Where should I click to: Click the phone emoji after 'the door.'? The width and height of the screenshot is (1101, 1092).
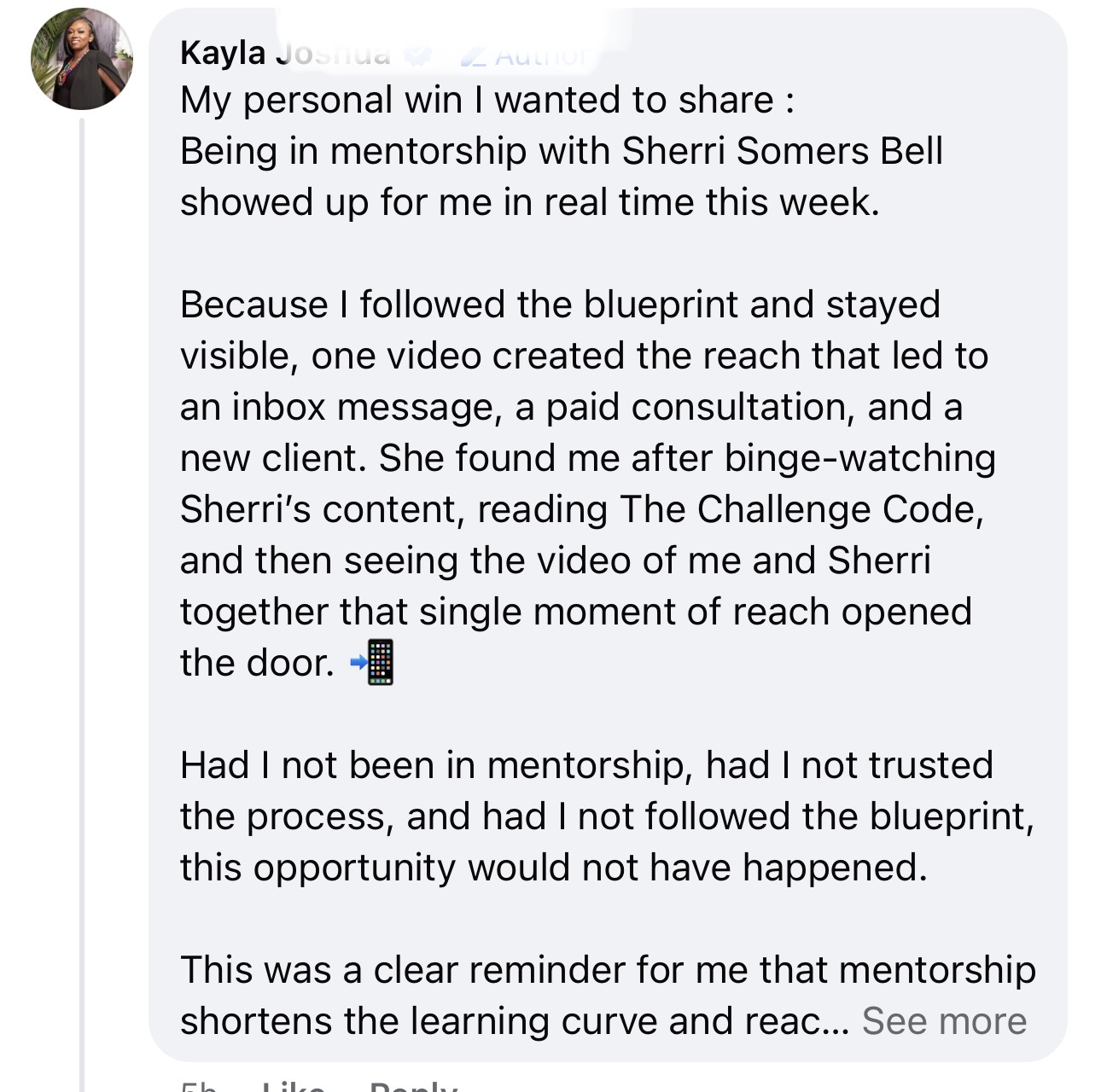374,662
